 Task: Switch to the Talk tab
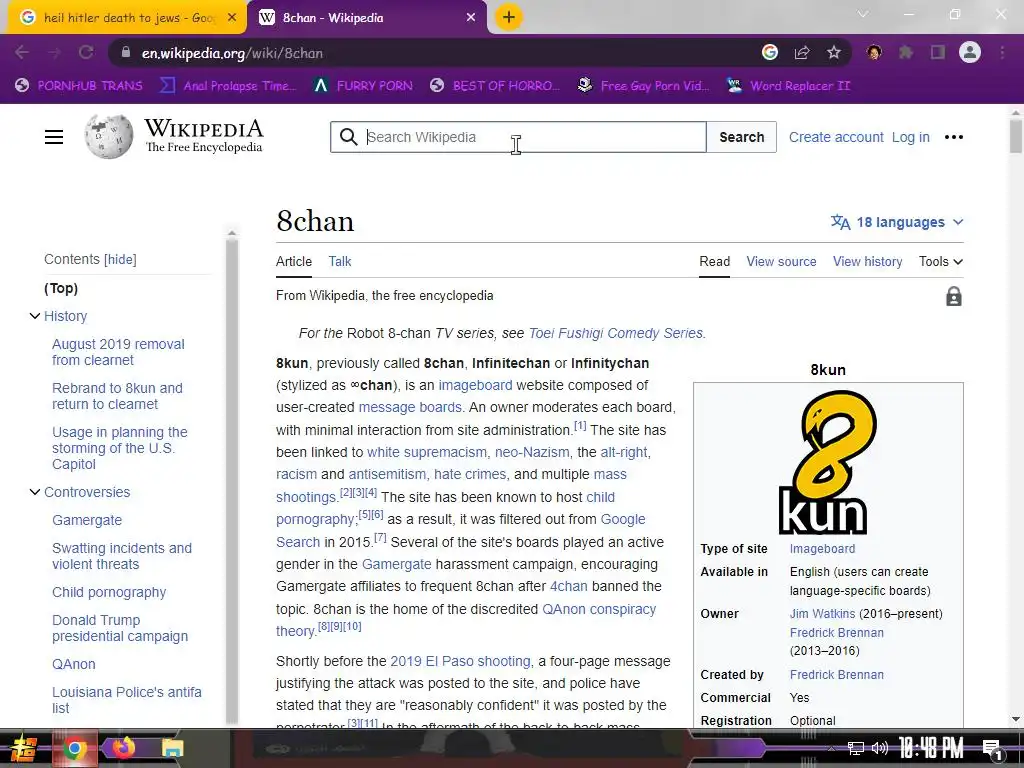(x=340, y=261)
